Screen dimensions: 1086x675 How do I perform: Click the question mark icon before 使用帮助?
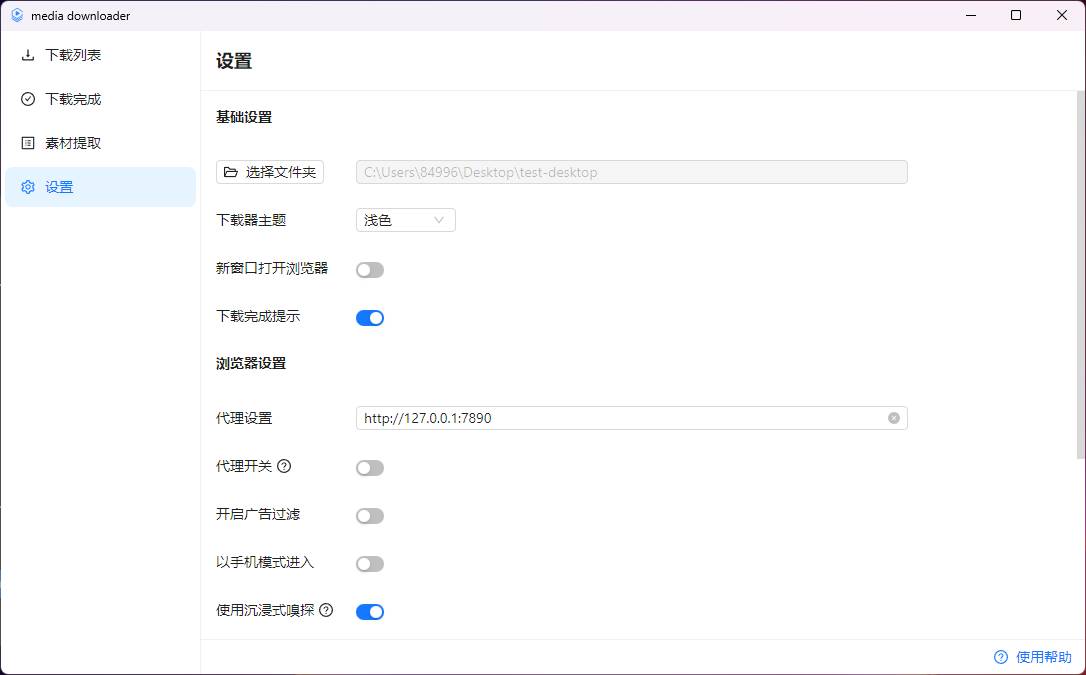coord(1000,657)
